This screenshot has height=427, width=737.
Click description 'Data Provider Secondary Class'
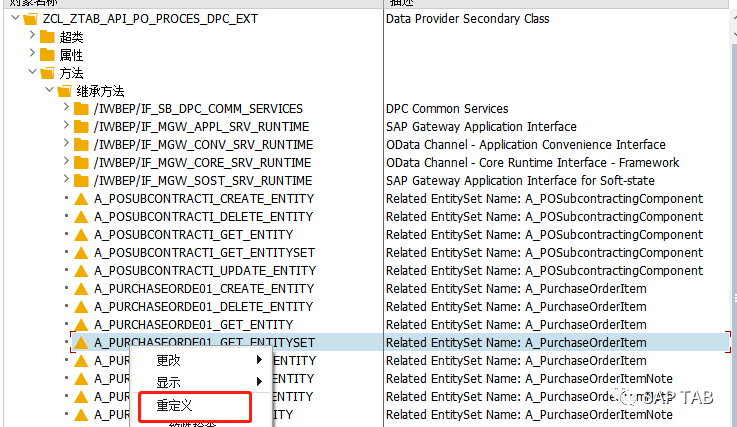coord(467,19)
